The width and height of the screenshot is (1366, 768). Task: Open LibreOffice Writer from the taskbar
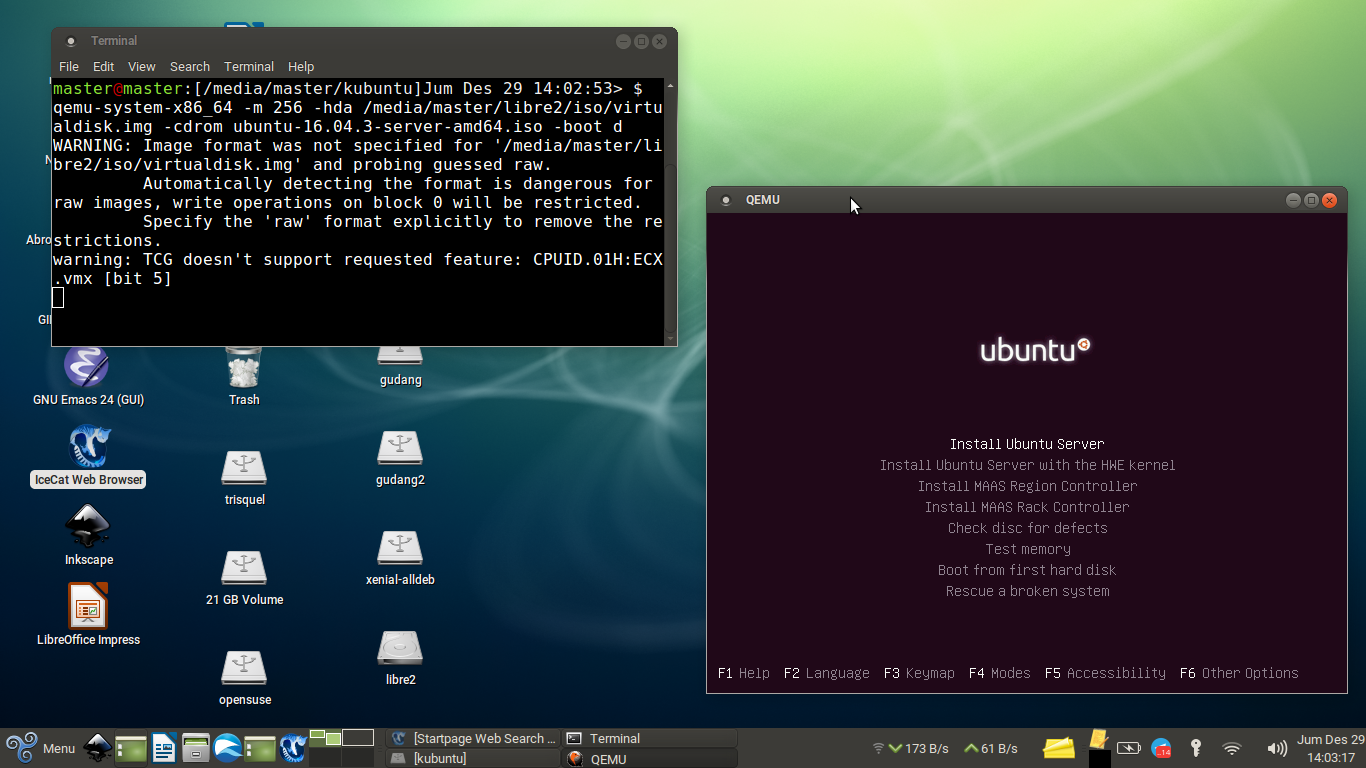[x=163, y=747]
